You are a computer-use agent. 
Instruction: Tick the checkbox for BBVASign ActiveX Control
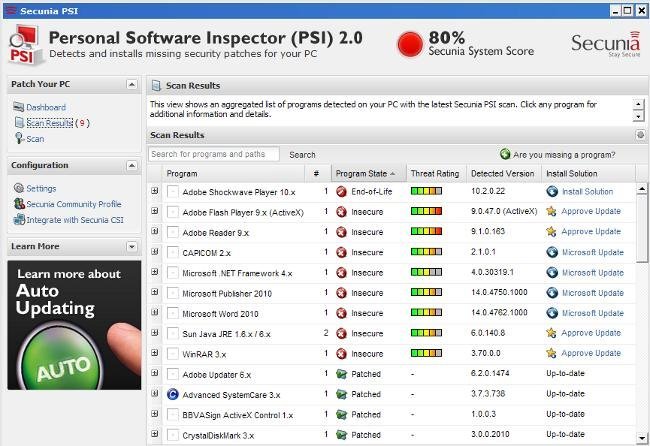pyautogui.click(x=172, y=414)
